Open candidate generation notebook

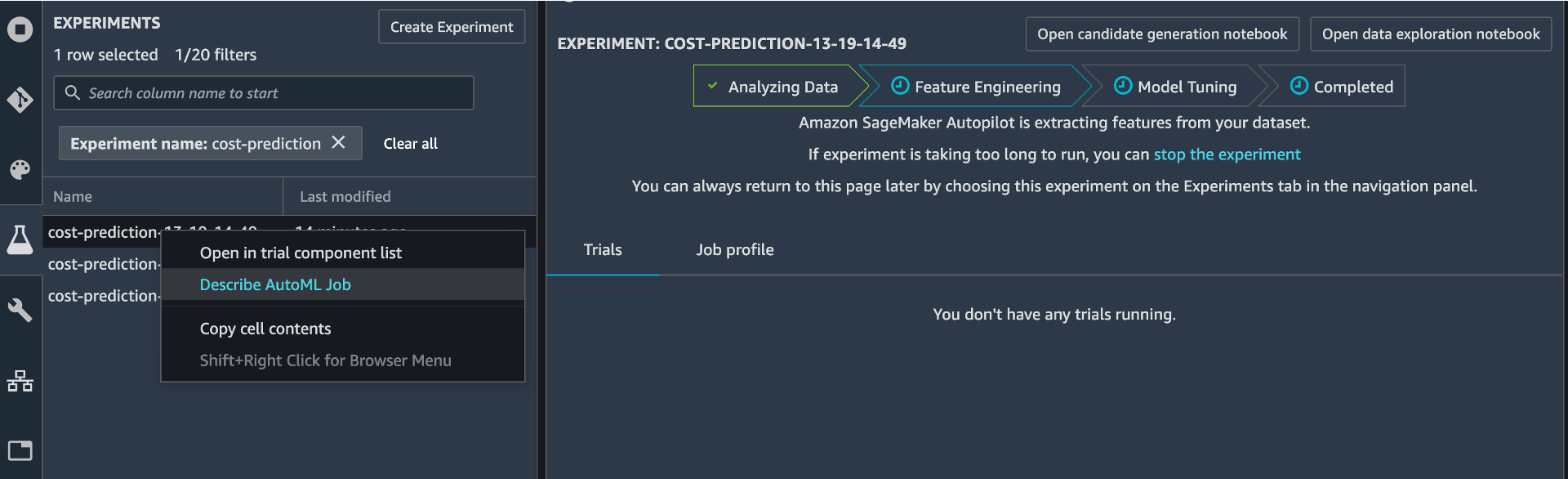click(x=1162, y=34)
